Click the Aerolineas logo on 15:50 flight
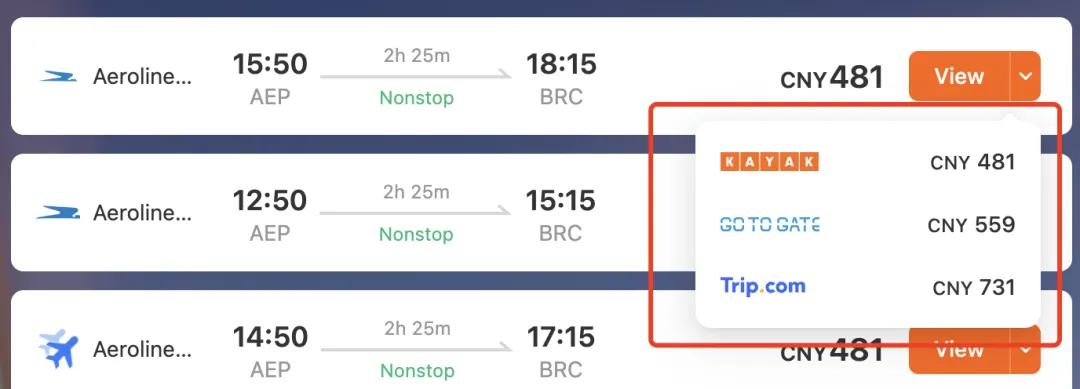This screenshot has height=389, width=1080. click(x=58, y=76)
